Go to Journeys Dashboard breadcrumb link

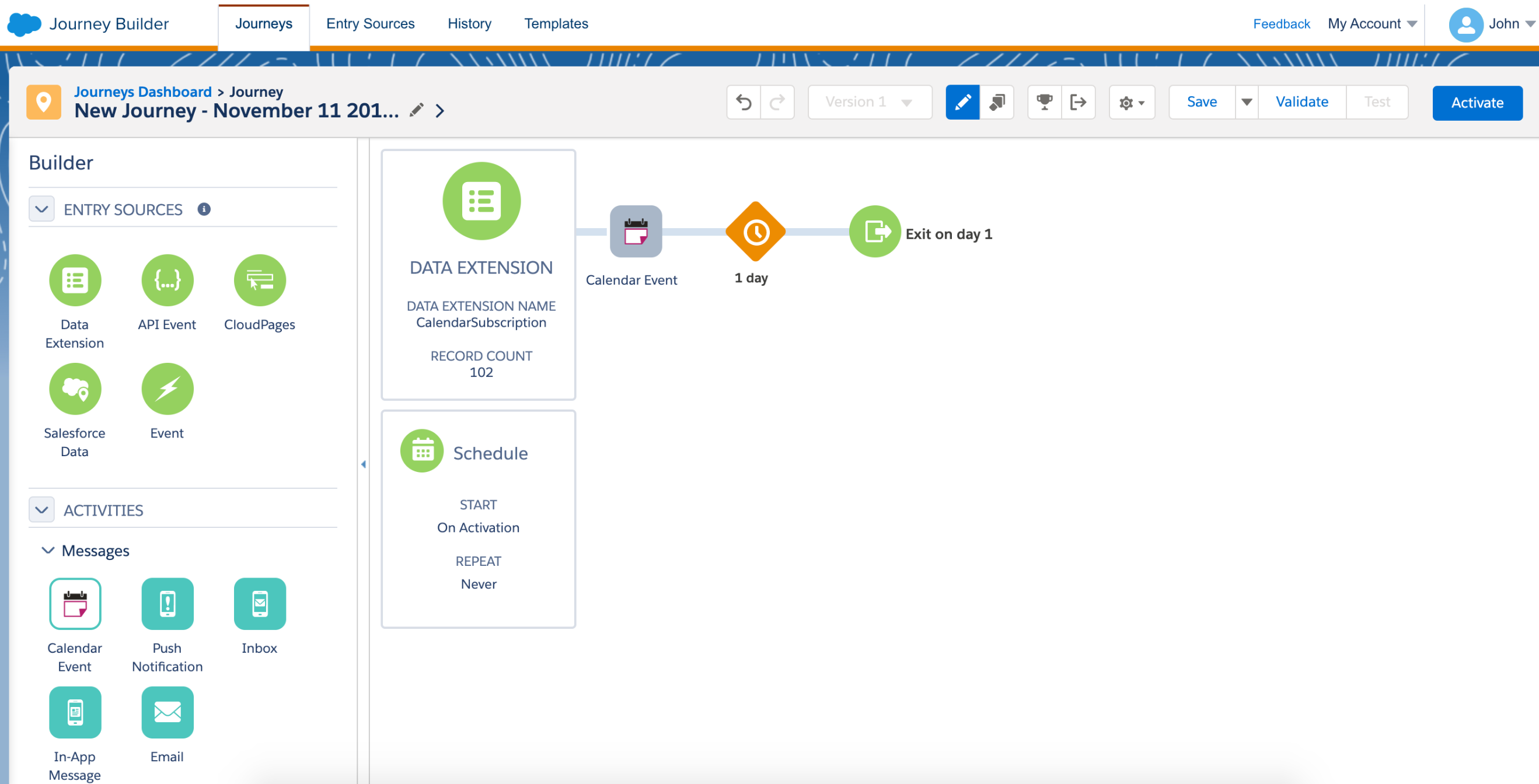(143, 92)
